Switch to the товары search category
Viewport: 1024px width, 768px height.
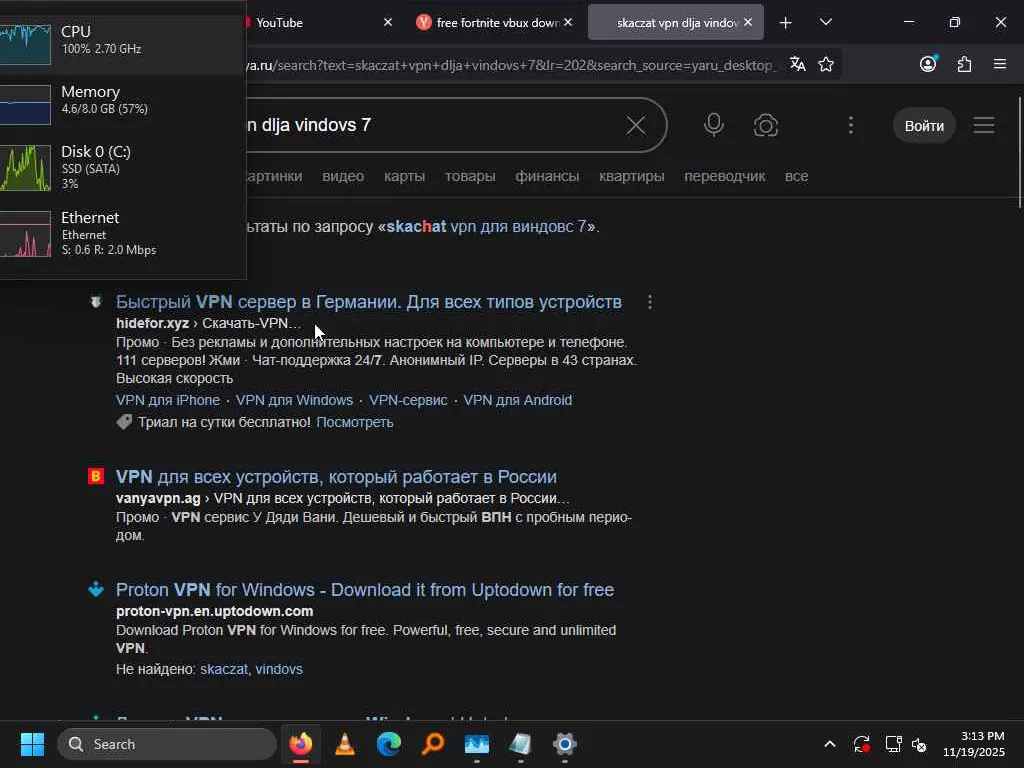click(x=470, y=176)
